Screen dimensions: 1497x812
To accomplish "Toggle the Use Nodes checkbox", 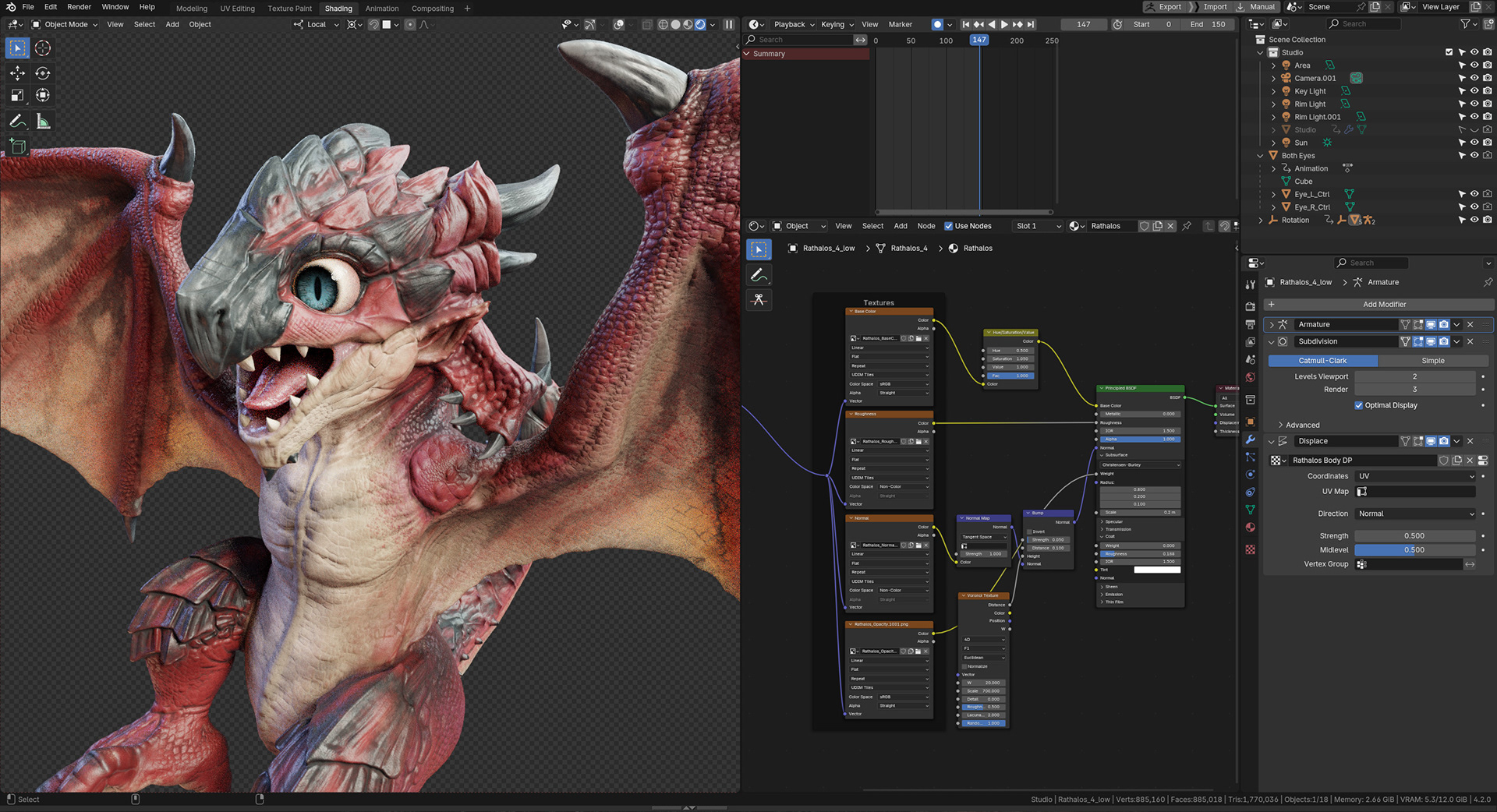I will point(949,226).
